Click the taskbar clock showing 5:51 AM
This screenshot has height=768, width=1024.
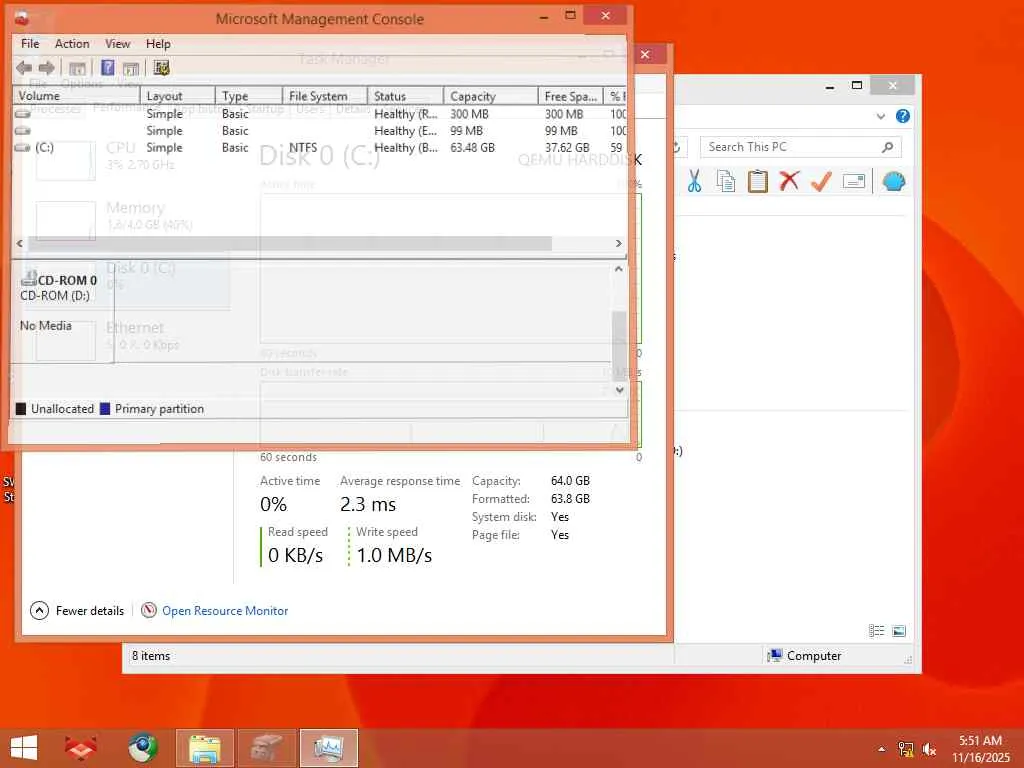tap(980, 748)
